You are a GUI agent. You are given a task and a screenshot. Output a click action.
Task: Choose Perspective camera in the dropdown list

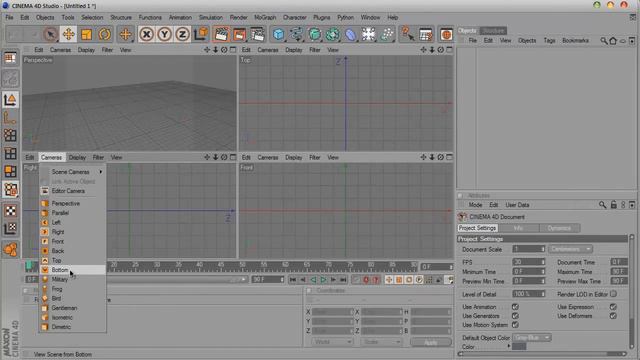click(73, 203)
